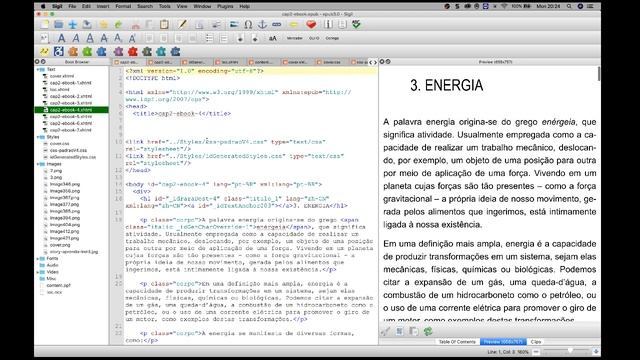Open cover.xhtml in Book Browser
640x360 pixels.
tap(62, 76)
